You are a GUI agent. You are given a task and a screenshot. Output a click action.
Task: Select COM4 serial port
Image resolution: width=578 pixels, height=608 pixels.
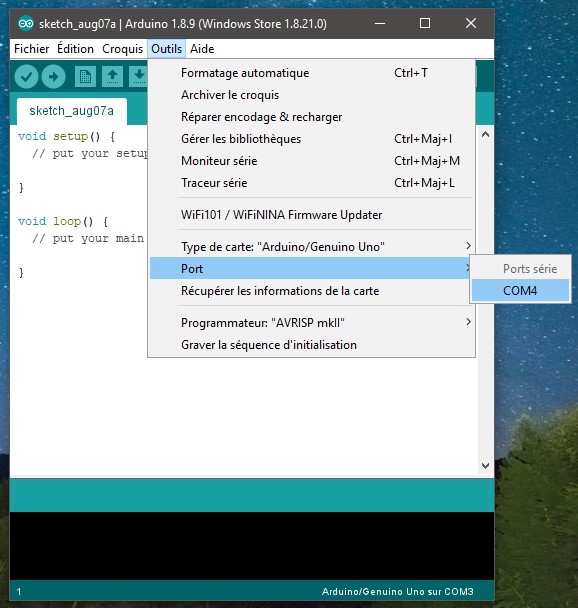tap(520, 290)
